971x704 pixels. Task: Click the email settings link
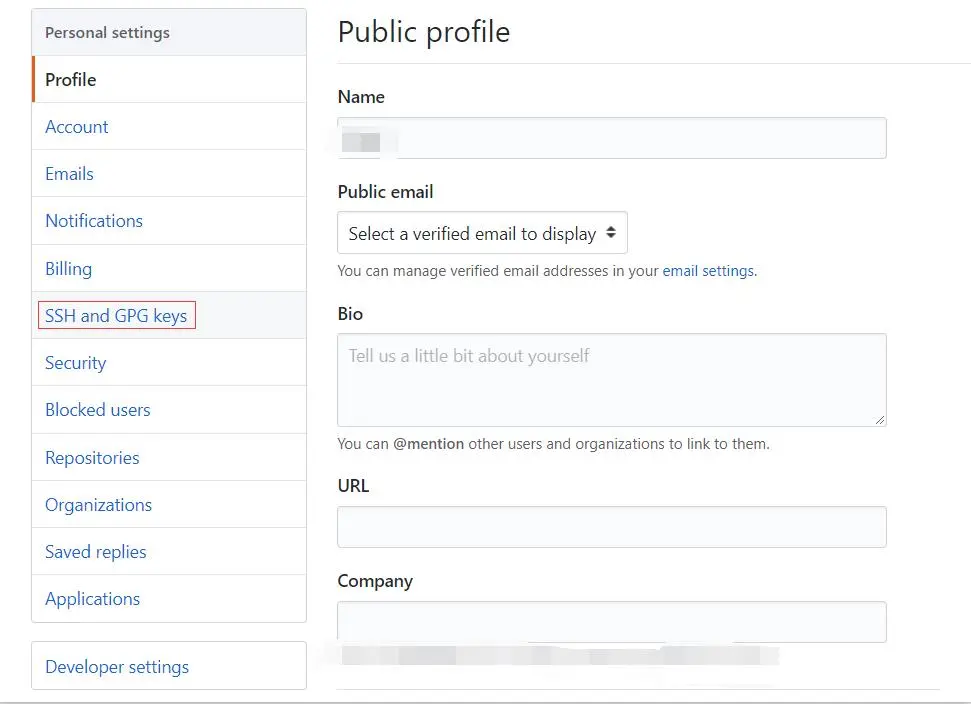pyautogui.click(x=708, y=271)
